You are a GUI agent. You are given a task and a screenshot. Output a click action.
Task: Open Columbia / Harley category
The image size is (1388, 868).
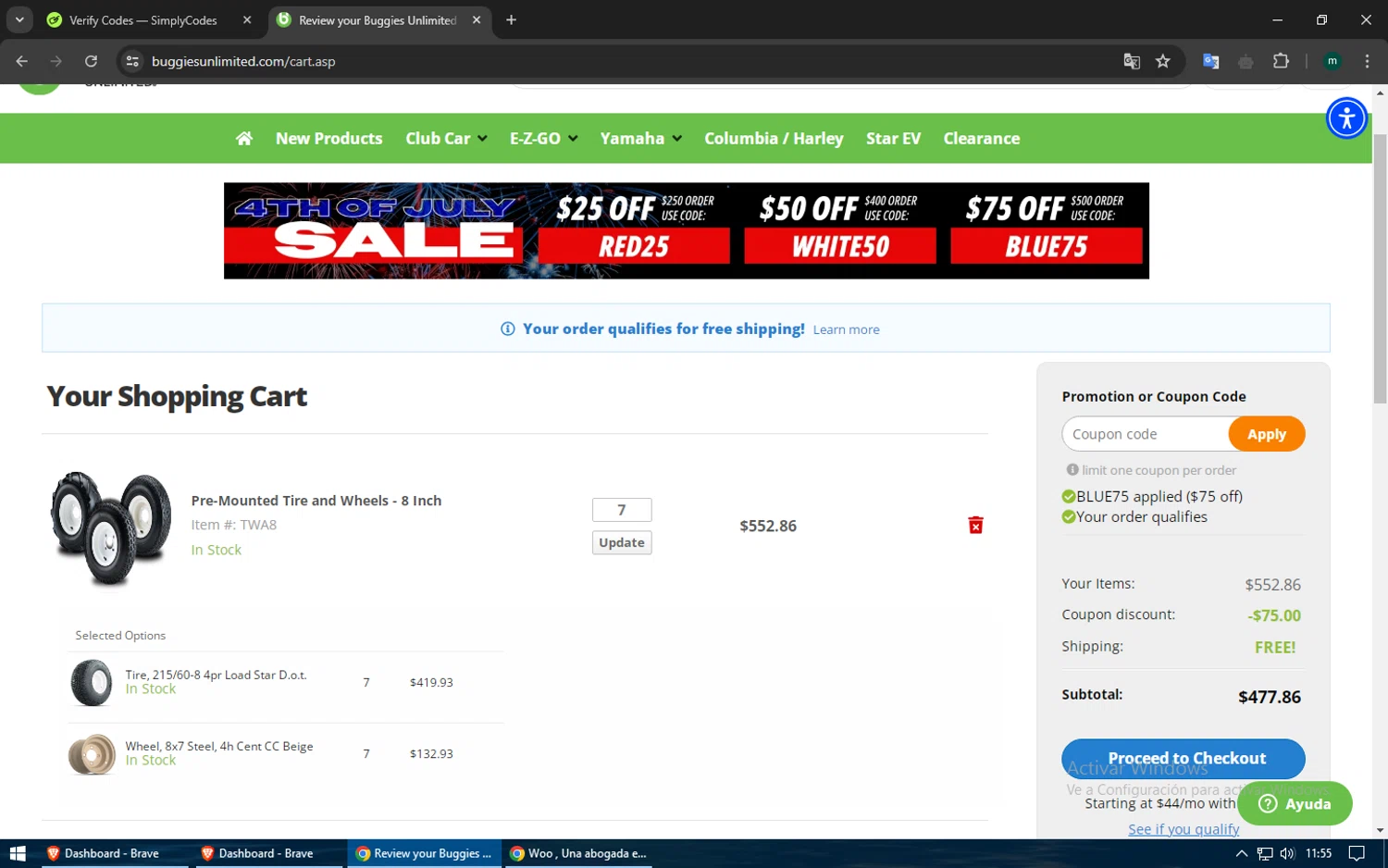[x=774, y=139]
